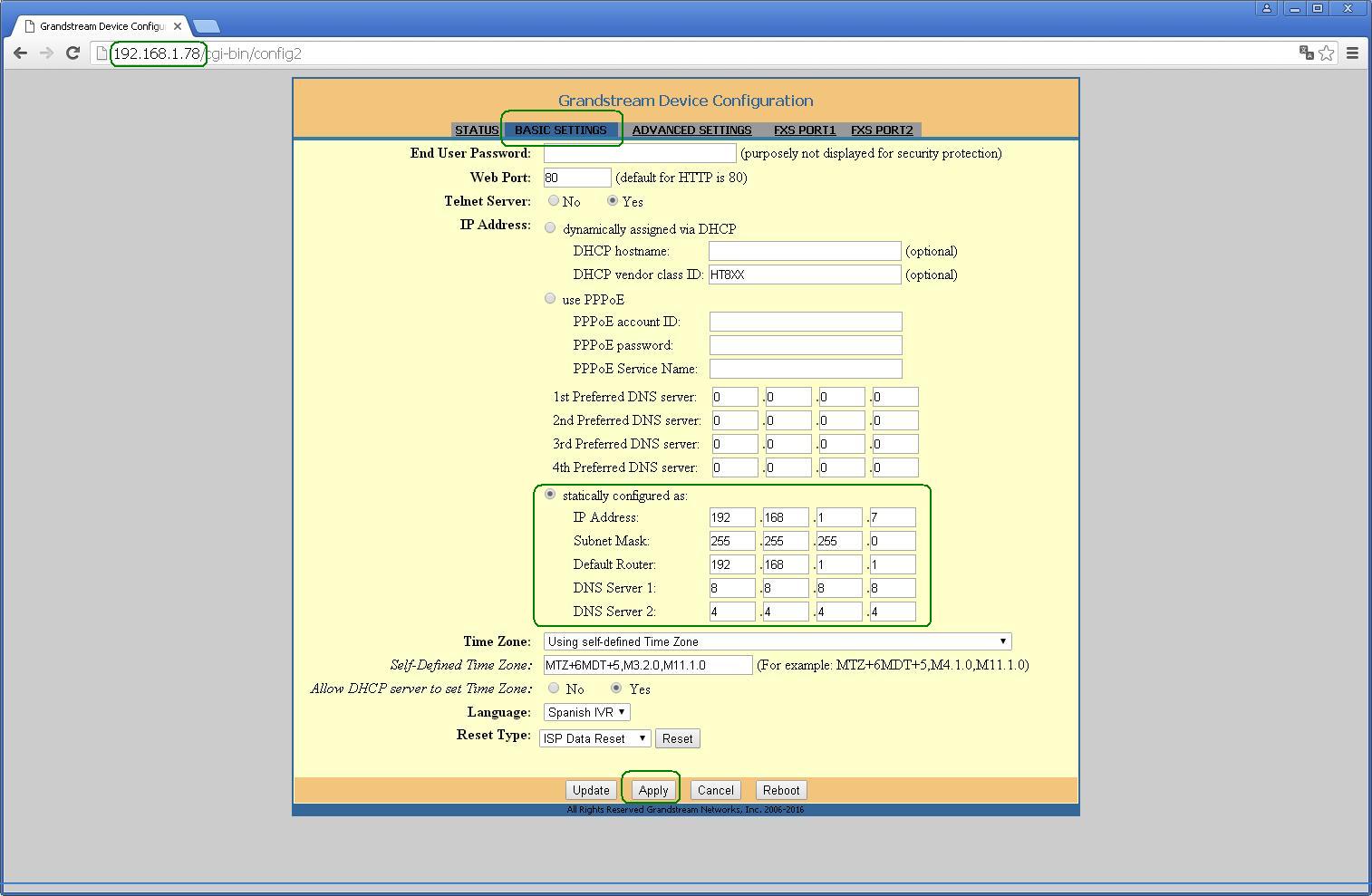Click last octet of Default Router
The width and height of the screenshot is (1372, 896).
click(x=893, y=564)
